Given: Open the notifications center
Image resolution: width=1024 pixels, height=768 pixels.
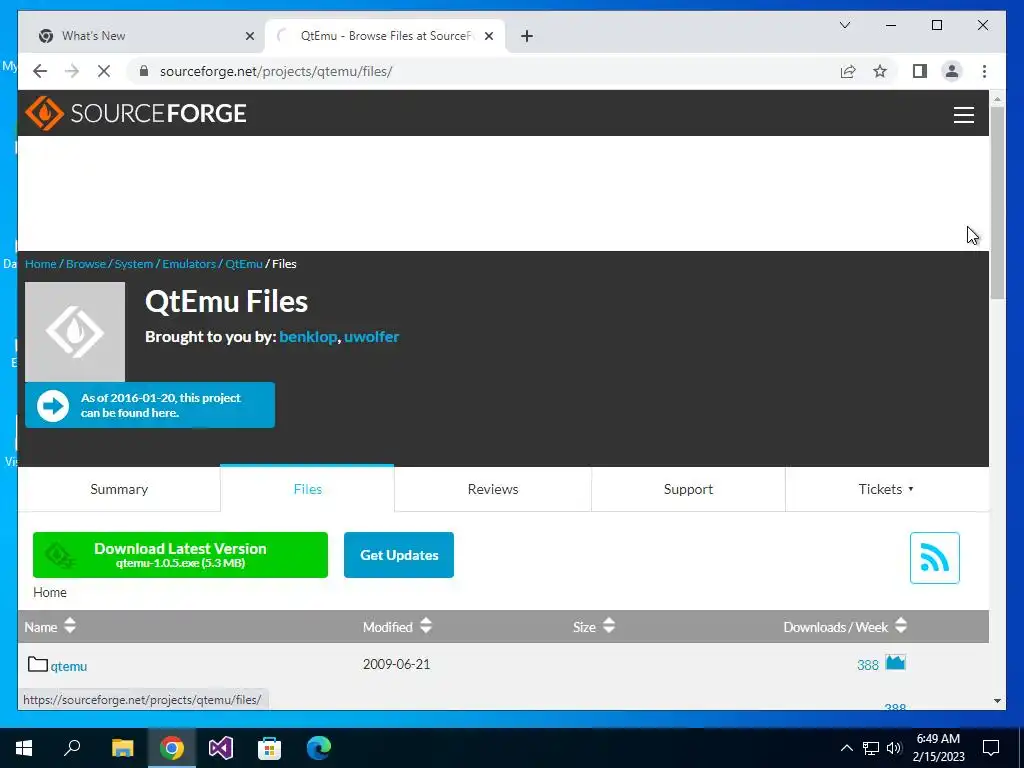Looking at the screenshot, I should 991,748.
